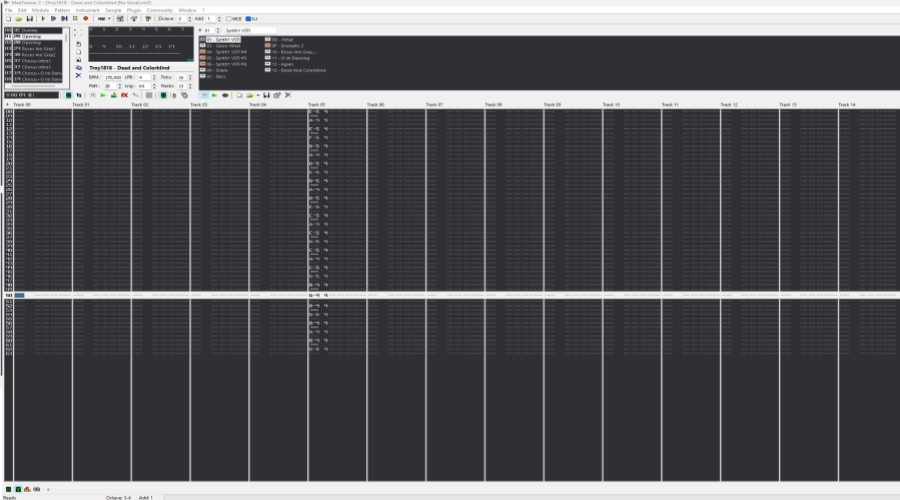Adjust the LPB spinner arrows
The width and height of the screenshot is (900, 500).
click(x=154, y=77)
